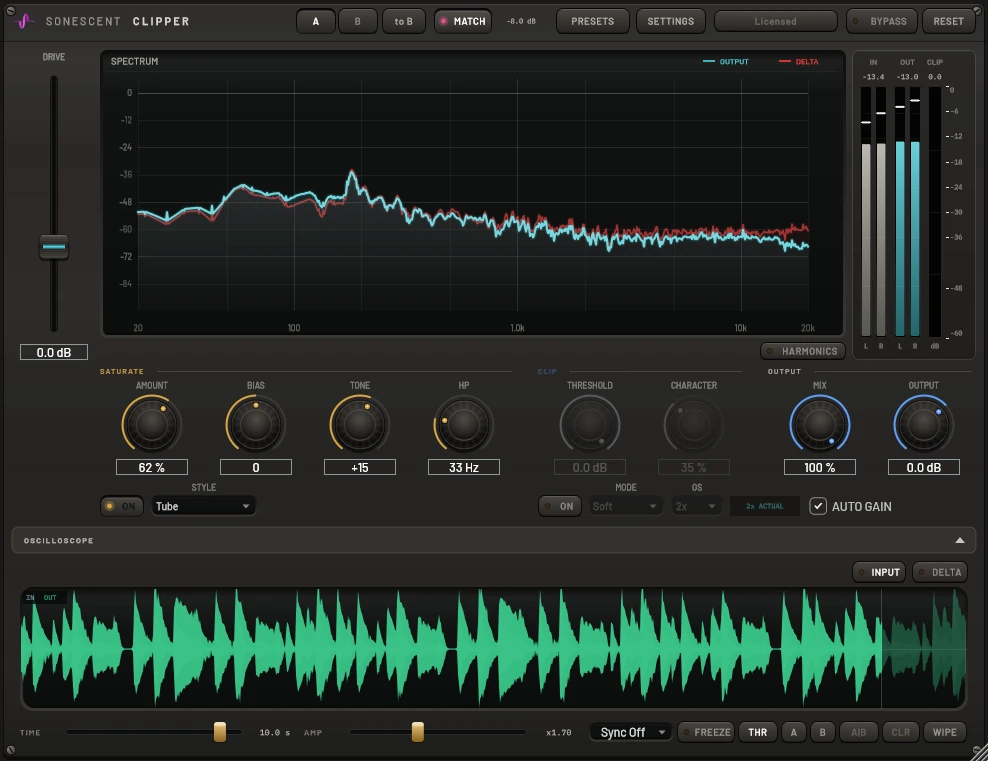Toggle the MATCH button
This screenshot has height=761, width=988.
pyautogui.click(x=462, y=21)
